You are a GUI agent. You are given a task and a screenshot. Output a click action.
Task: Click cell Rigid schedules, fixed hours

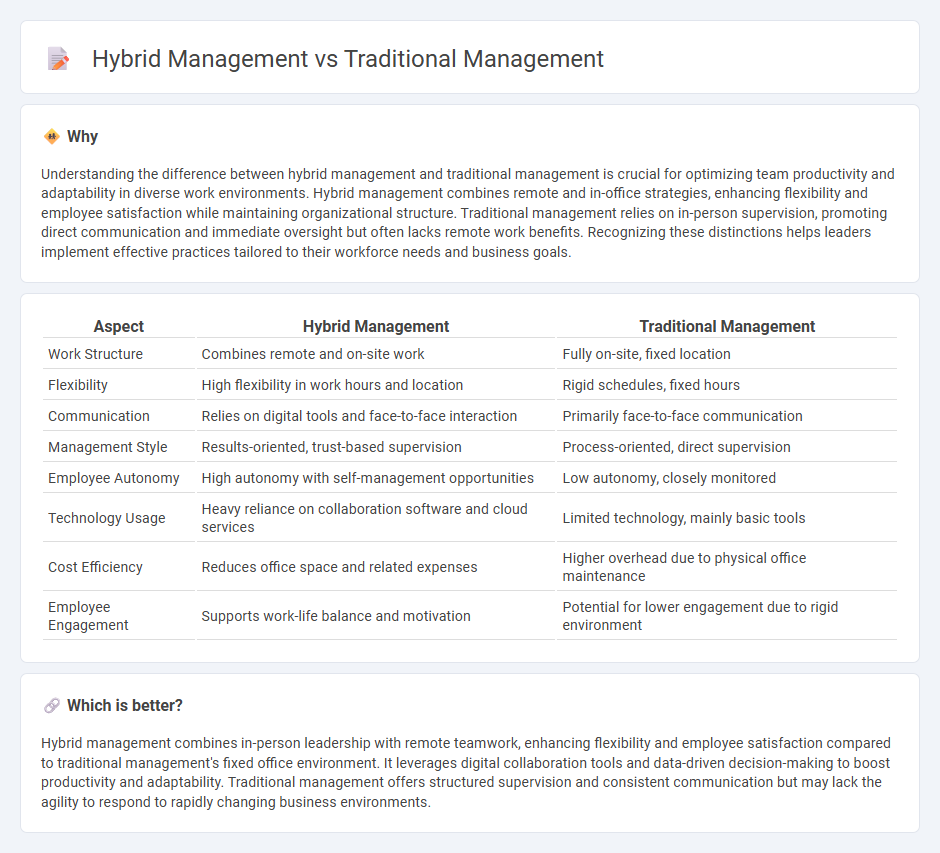tap(727, 385)
